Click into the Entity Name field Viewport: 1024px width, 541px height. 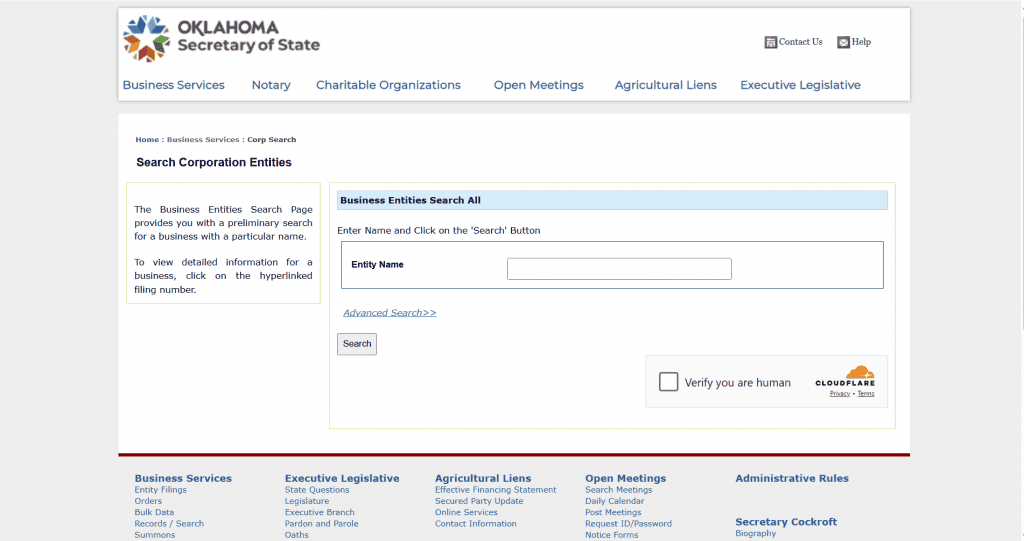(619, 269)
